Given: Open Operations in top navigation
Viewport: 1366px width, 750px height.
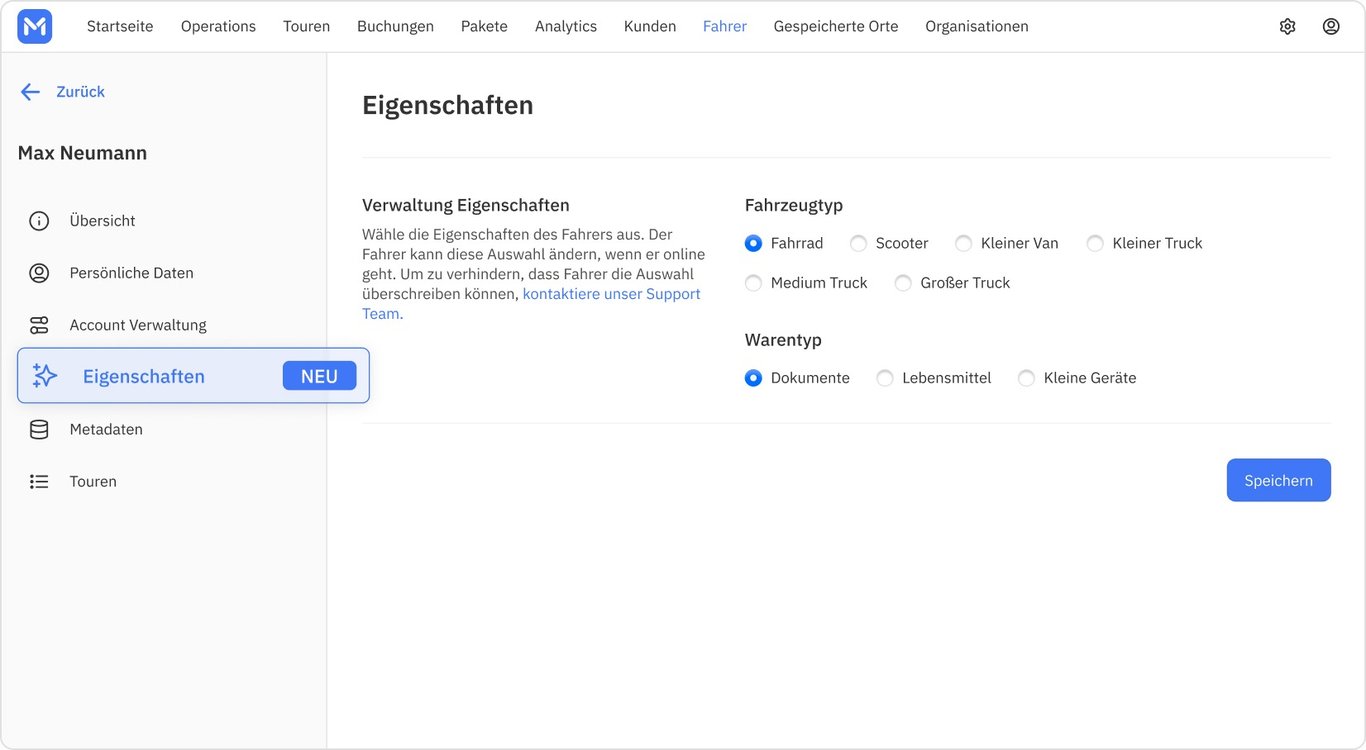Looking at the screenshot, I should tap(218, 27).
